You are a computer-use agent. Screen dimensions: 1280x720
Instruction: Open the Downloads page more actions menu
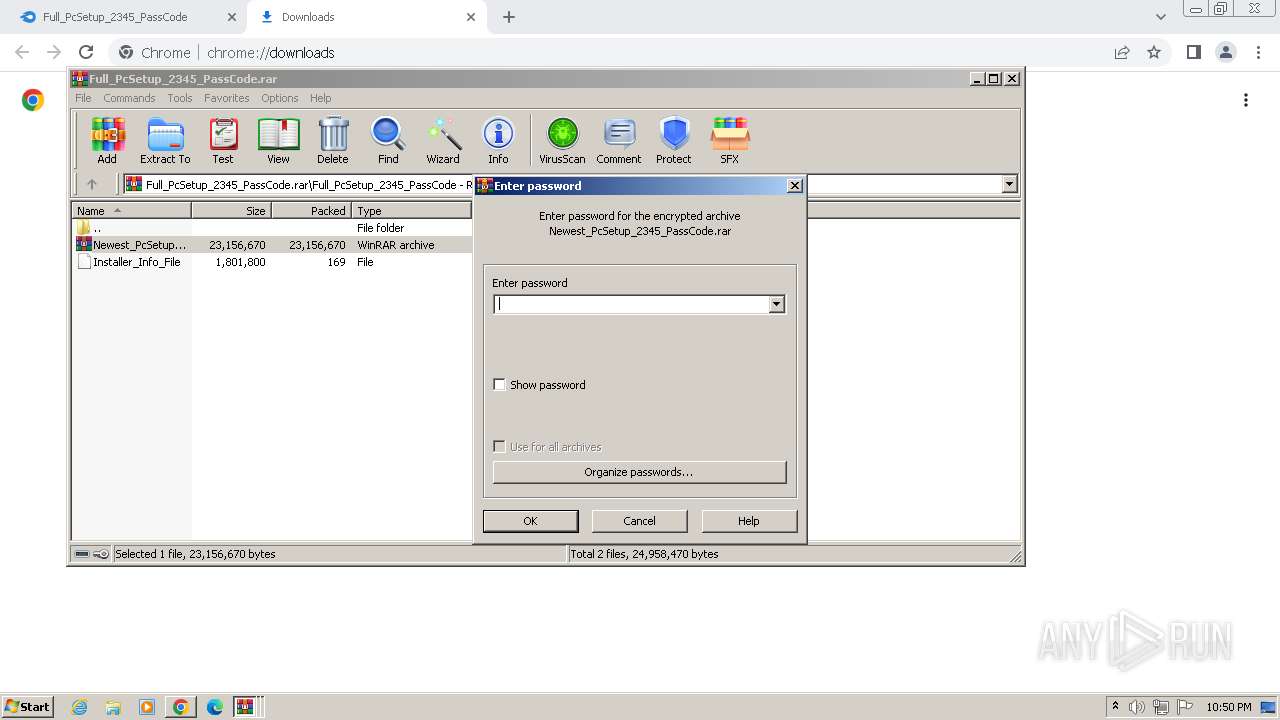1246,100
